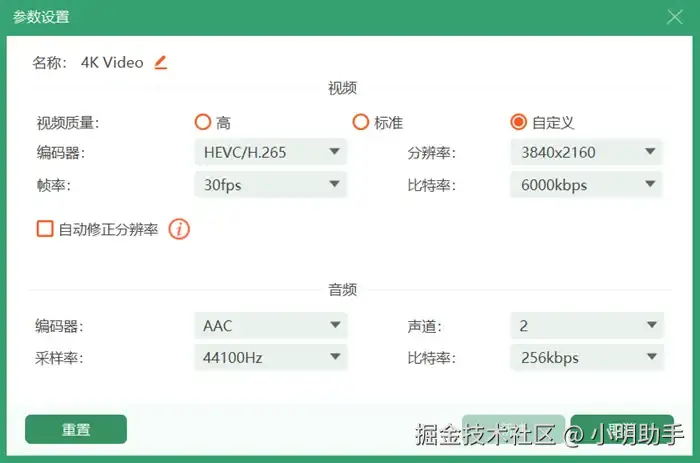
Task: Open the AAC audio encoder dropdown
Action: pyautogui.click(x=271, y=325)
